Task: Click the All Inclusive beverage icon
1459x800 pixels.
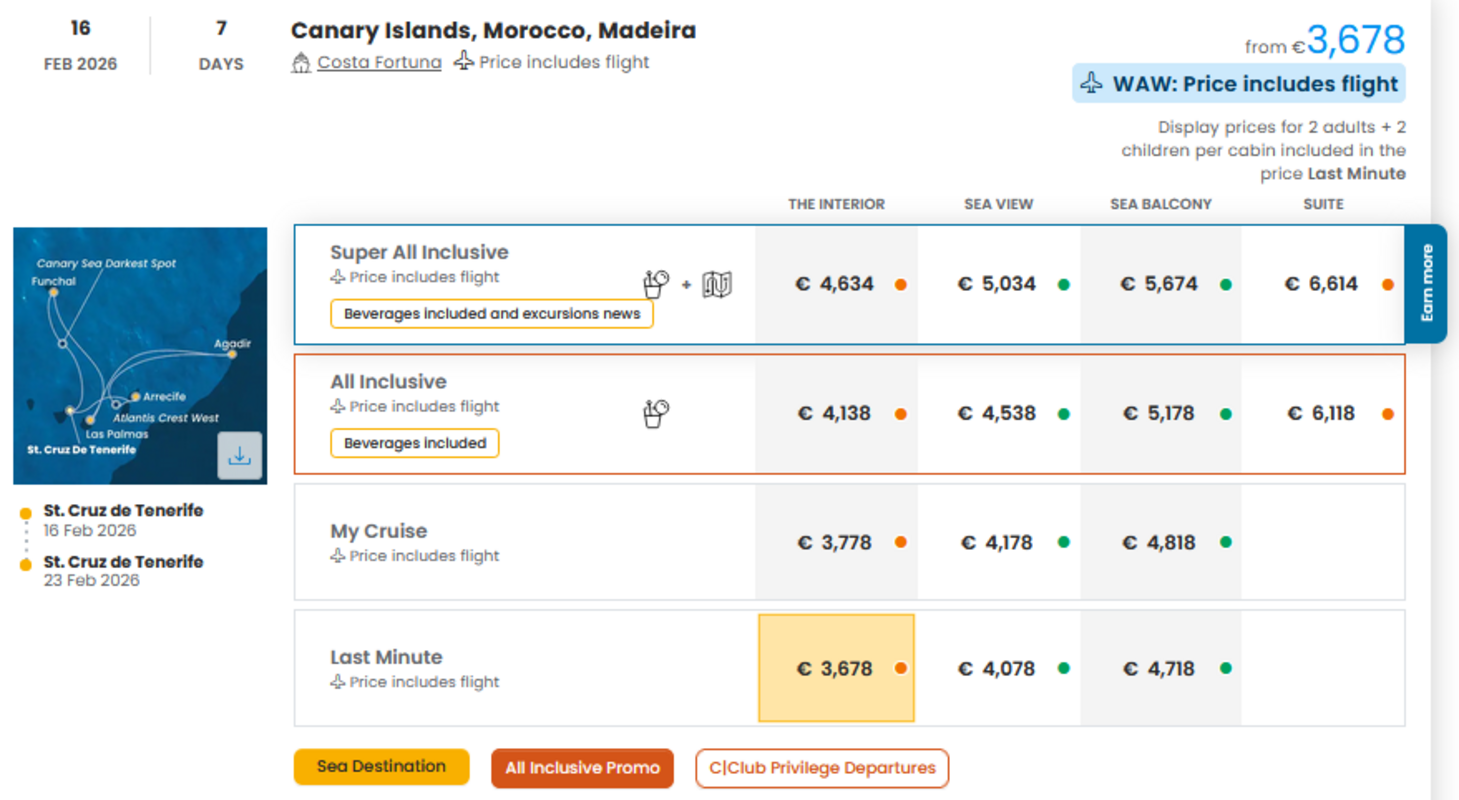Action: point(656,413)
